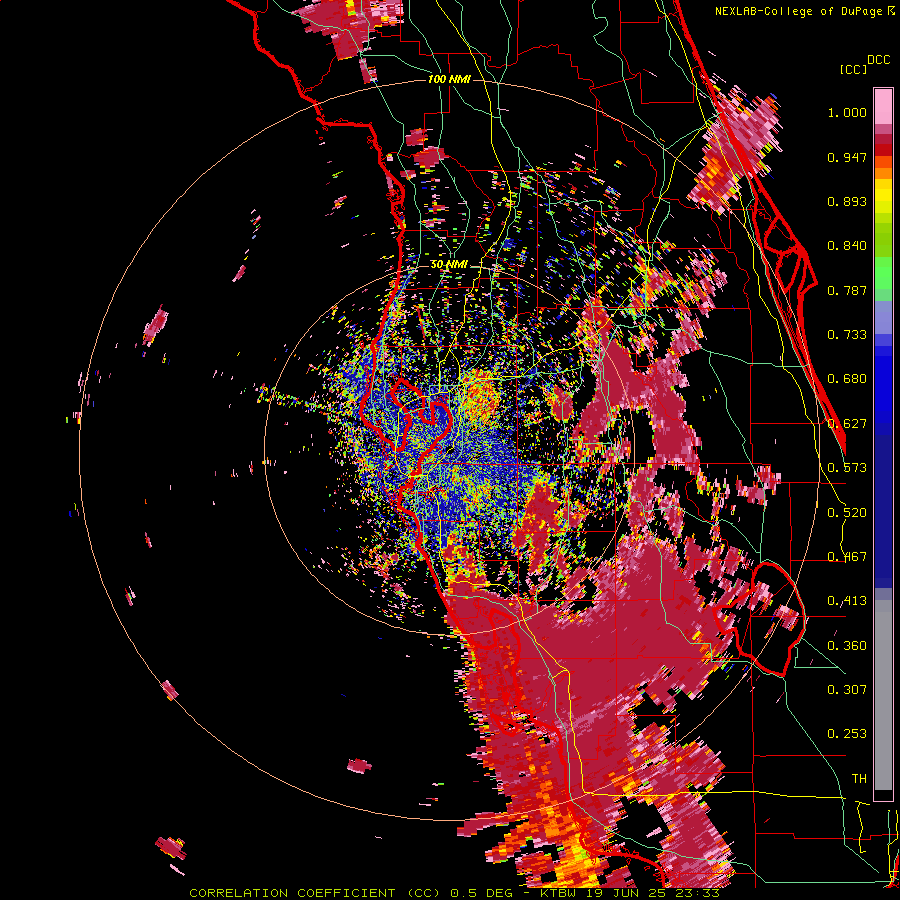Click the yellow segment of the color bar
Image resolution: width=900 pixels, height=900 pixels.
[883, 197]
